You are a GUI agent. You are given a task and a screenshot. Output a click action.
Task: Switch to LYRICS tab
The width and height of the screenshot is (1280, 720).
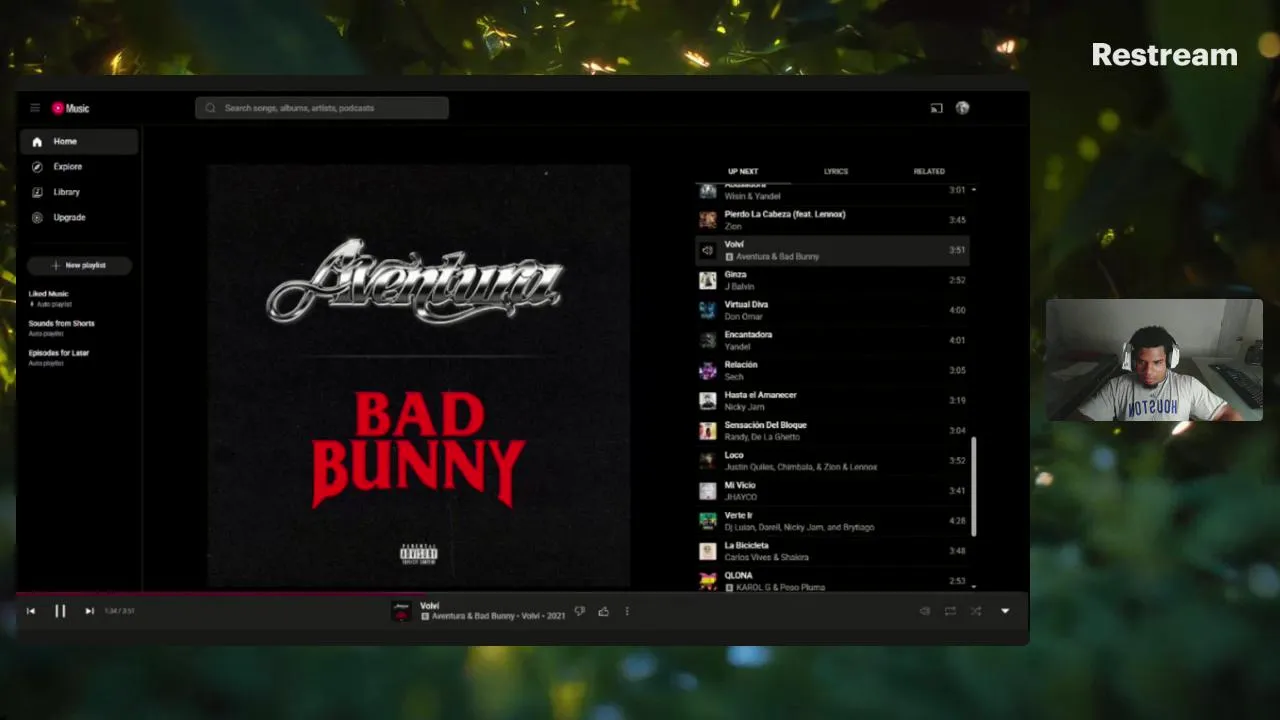(x=836, y=171)
